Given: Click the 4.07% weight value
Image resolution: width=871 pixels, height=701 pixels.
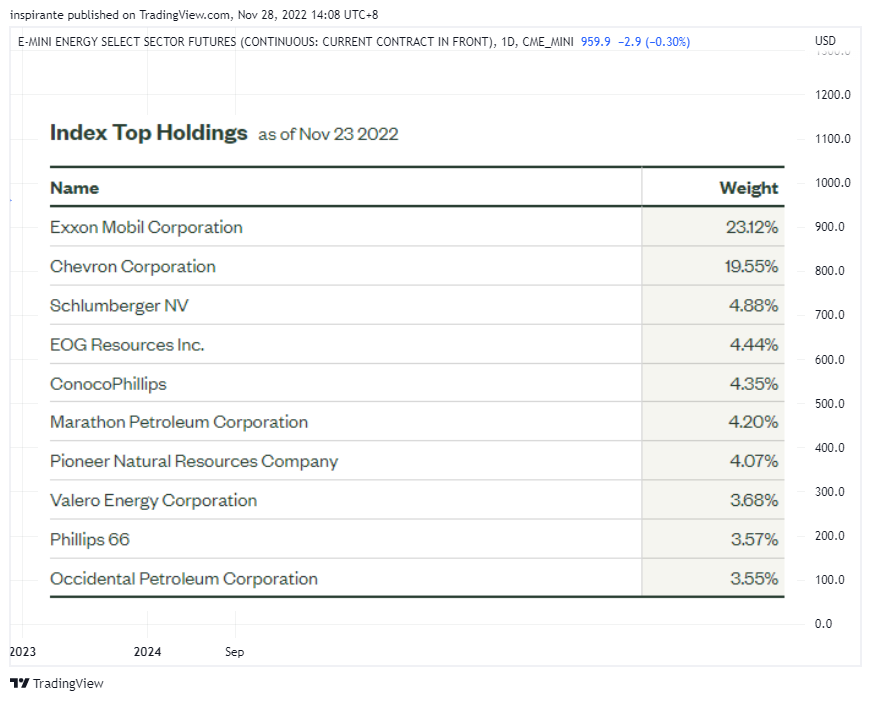Looking at the screenshot, I should (754, 461).
